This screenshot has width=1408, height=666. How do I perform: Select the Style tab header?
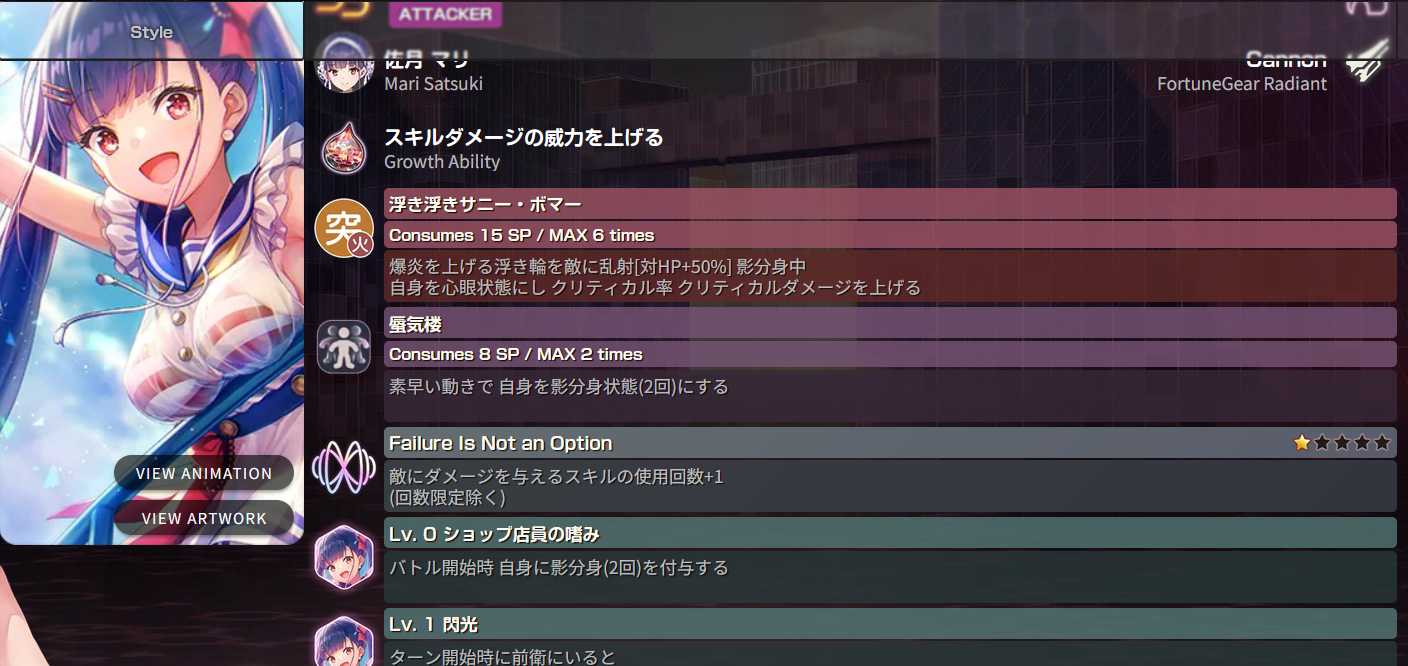152,31
